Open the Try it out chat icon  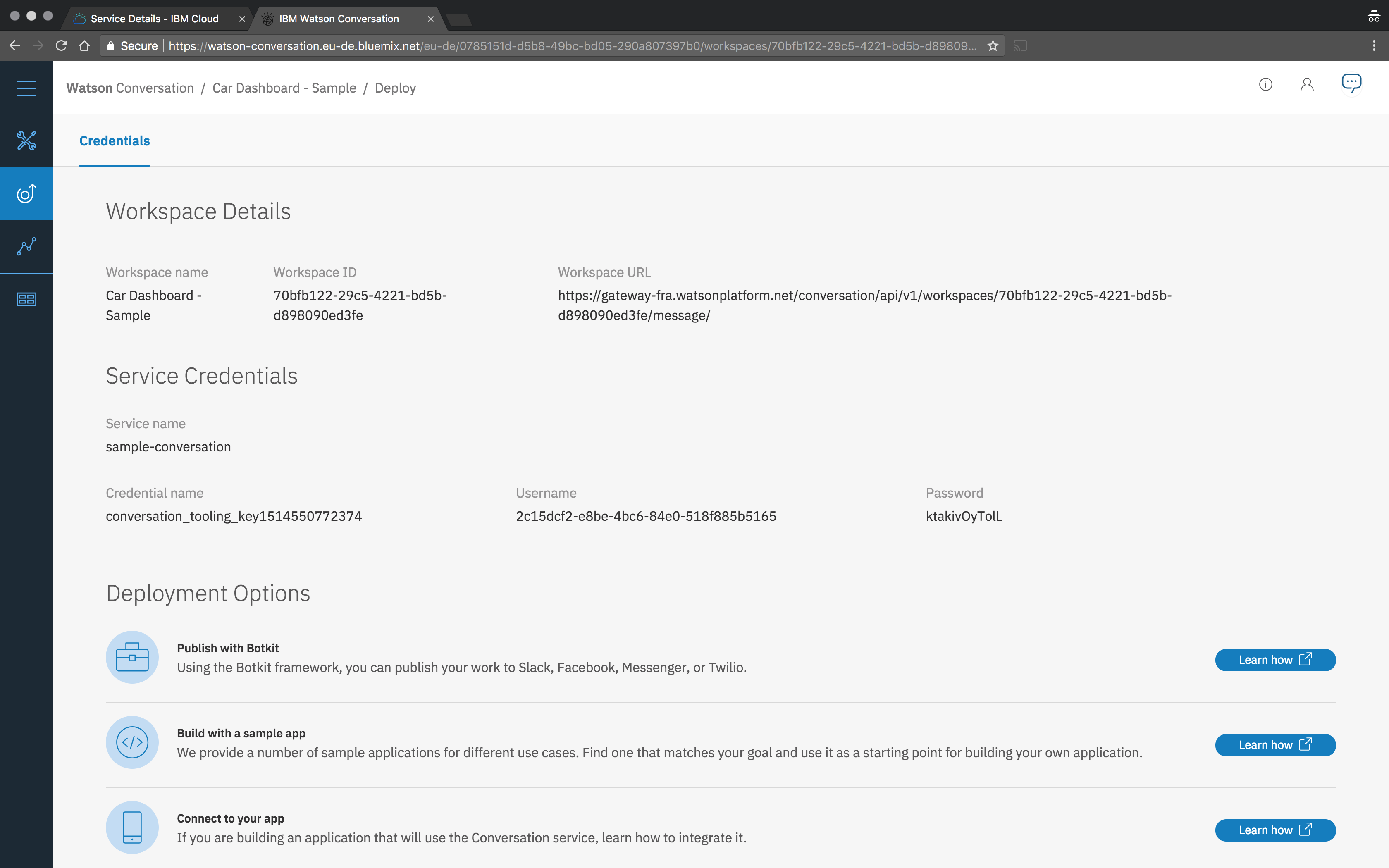click(x=1351, y=83)
